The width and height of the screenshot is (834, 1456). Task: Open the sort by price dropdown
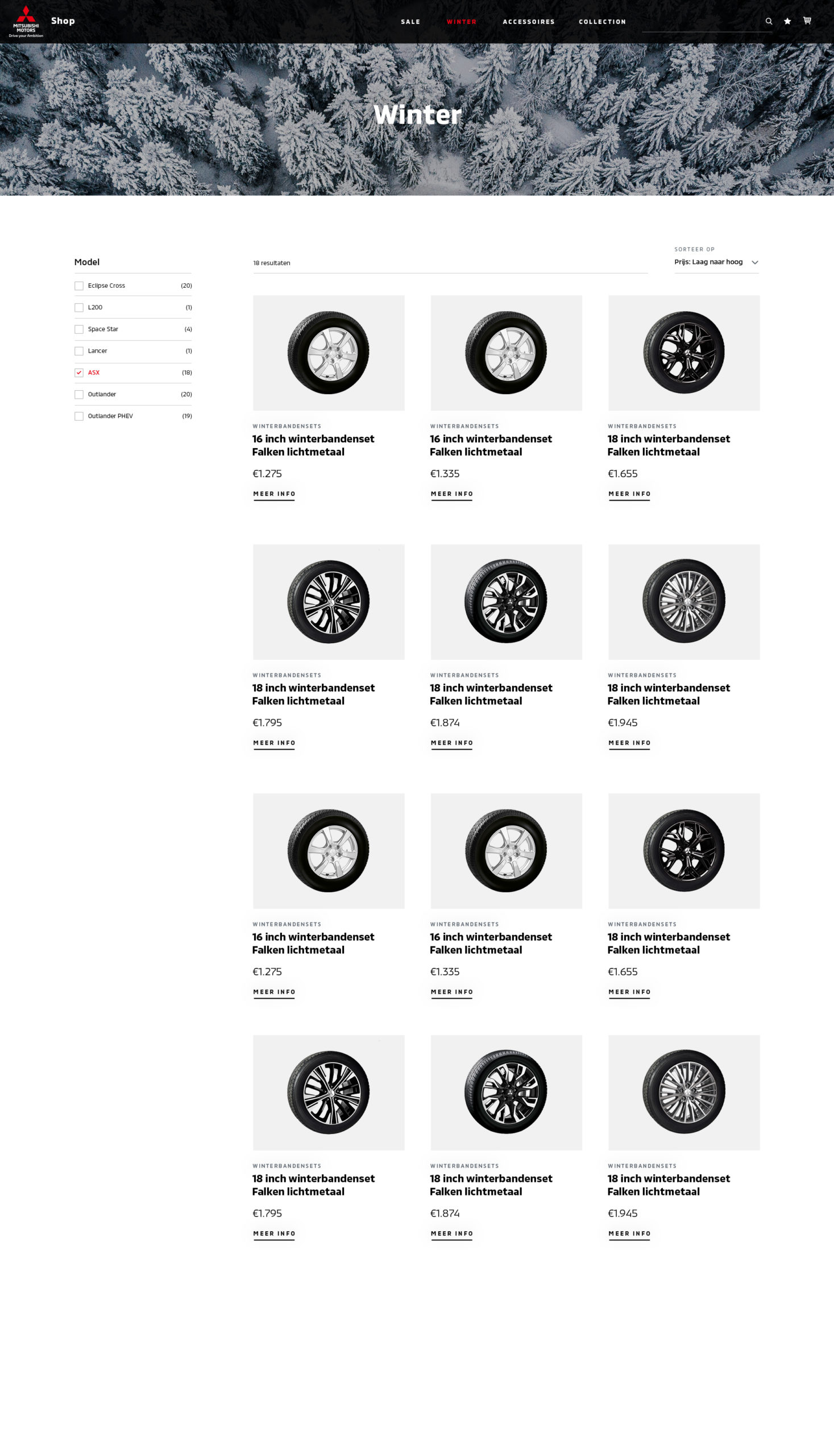(716, 262)
